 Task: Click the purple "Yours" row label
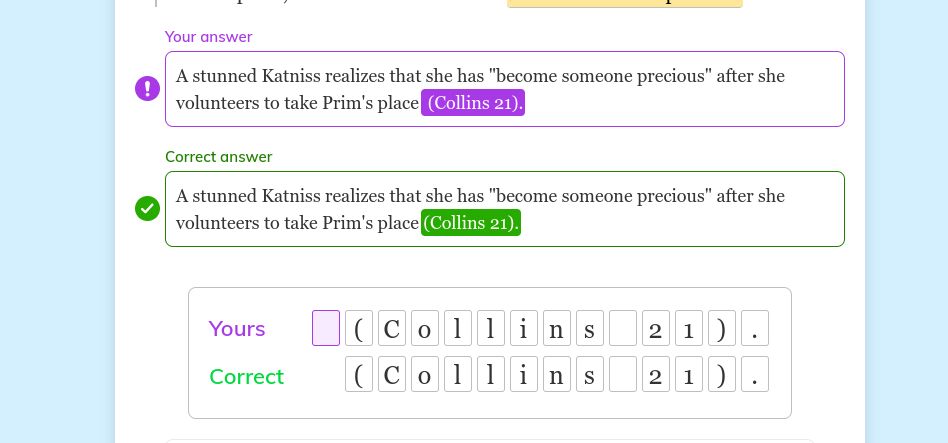coord(237,329)
